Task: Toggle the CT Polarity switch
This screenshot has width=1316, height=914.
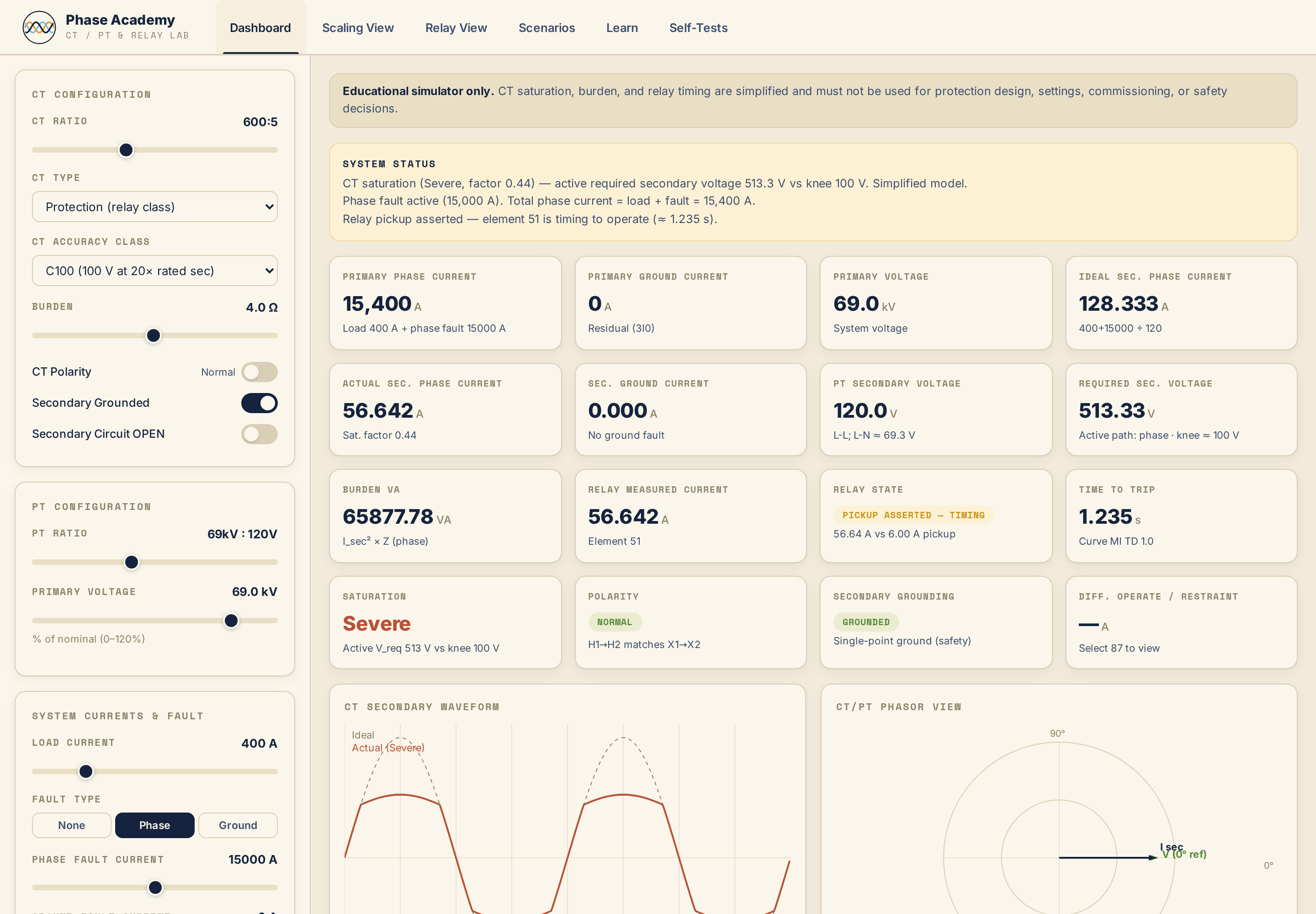Action: click(x=260, y=372)
